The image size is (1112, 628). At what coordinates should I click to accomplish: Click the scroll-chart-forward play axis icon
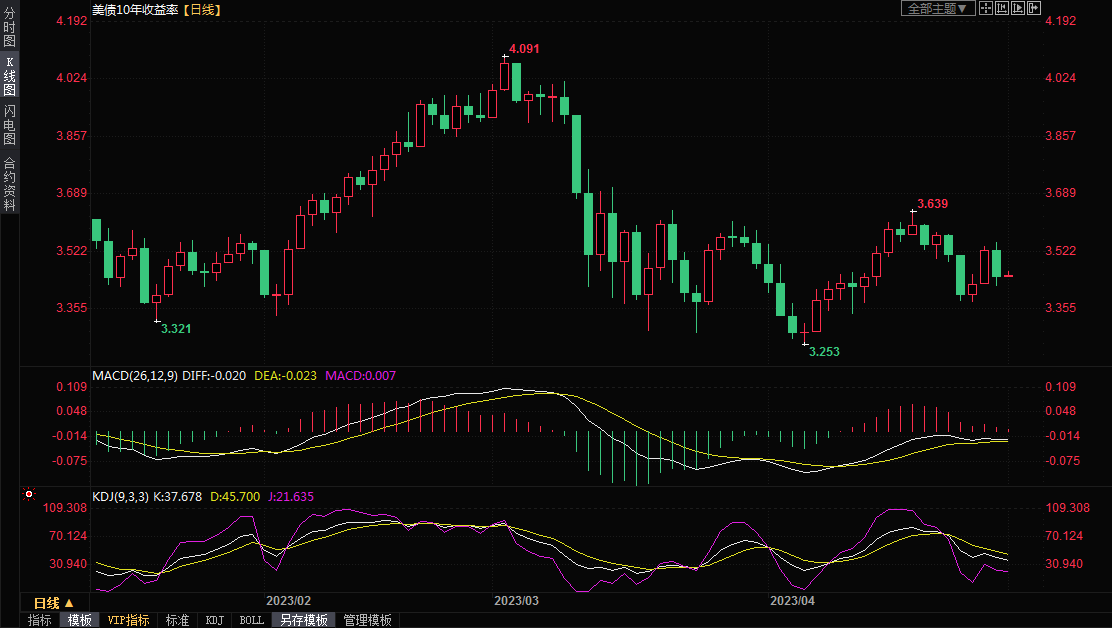1018,8
